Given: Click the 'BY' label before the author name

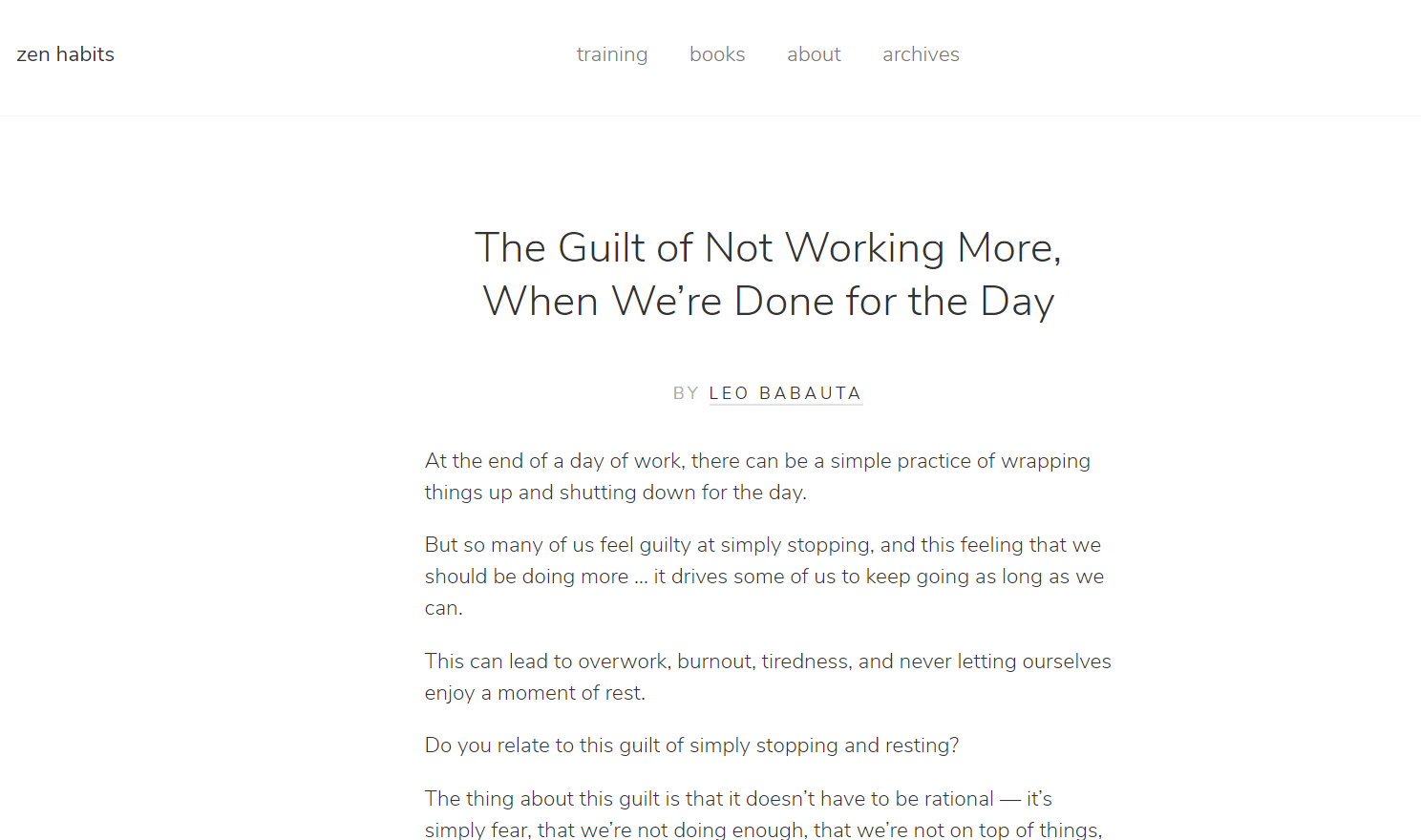Looking at the screenshot, I should pyautogui.click(x=686, y=393).
